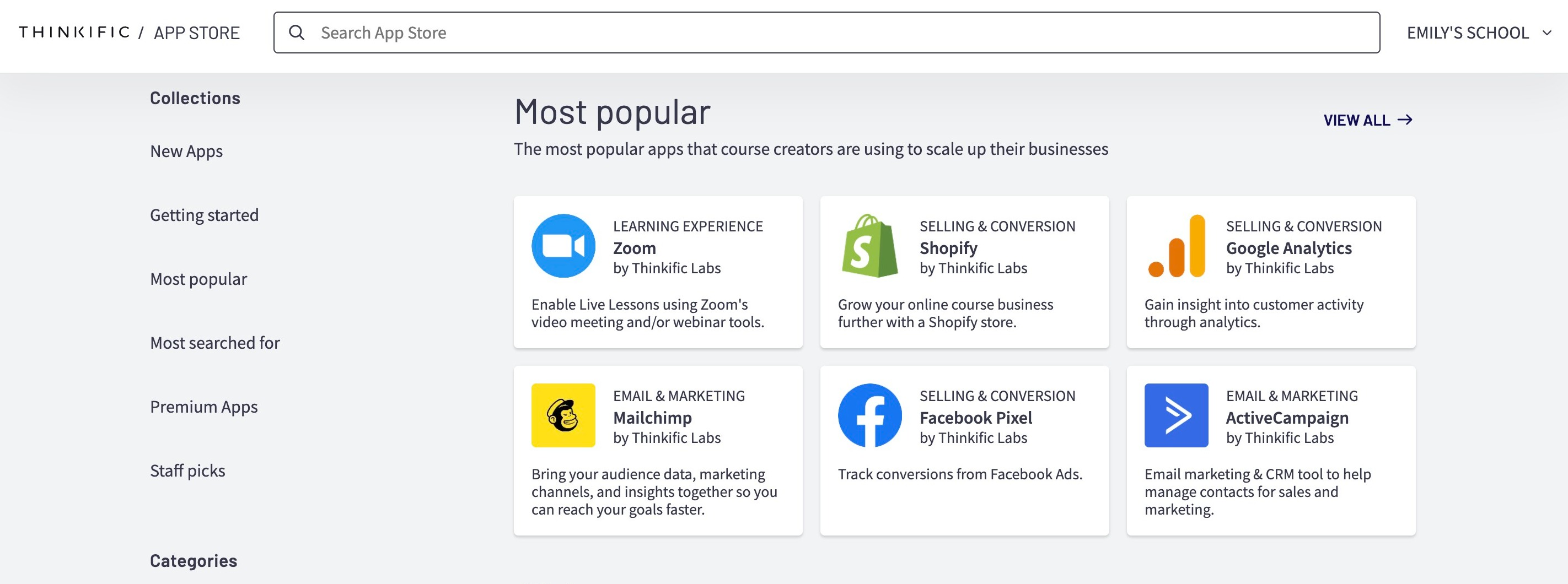Click the Thinkific logo in header

74,33
